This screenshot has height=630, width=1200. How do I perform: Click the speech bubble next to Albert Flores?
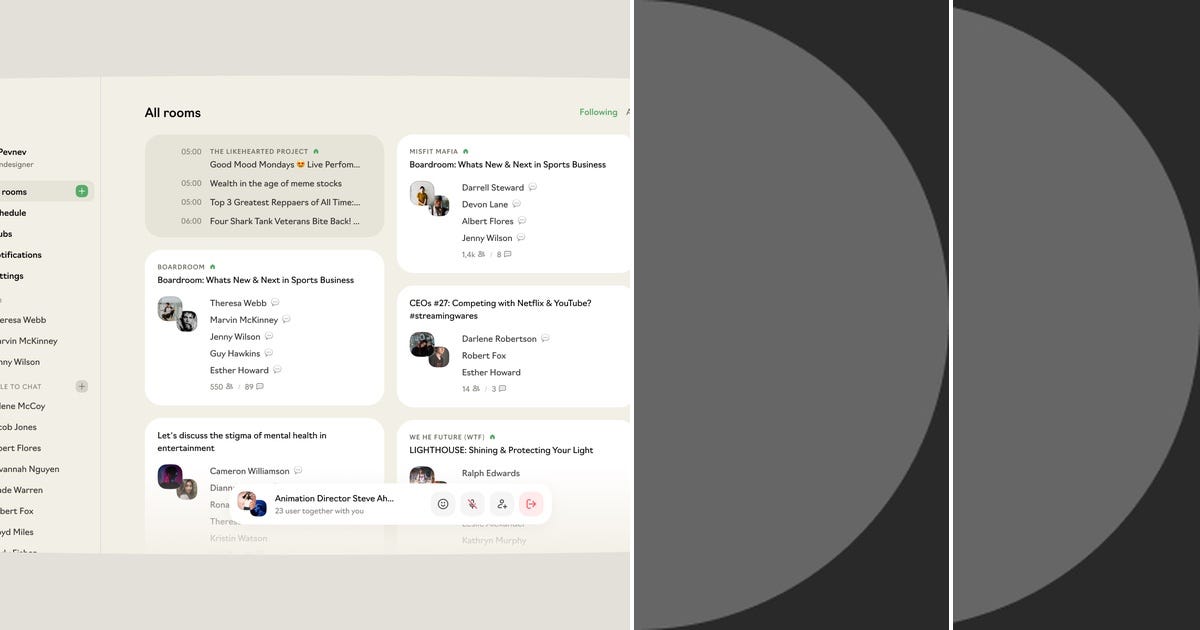[522, 221]
